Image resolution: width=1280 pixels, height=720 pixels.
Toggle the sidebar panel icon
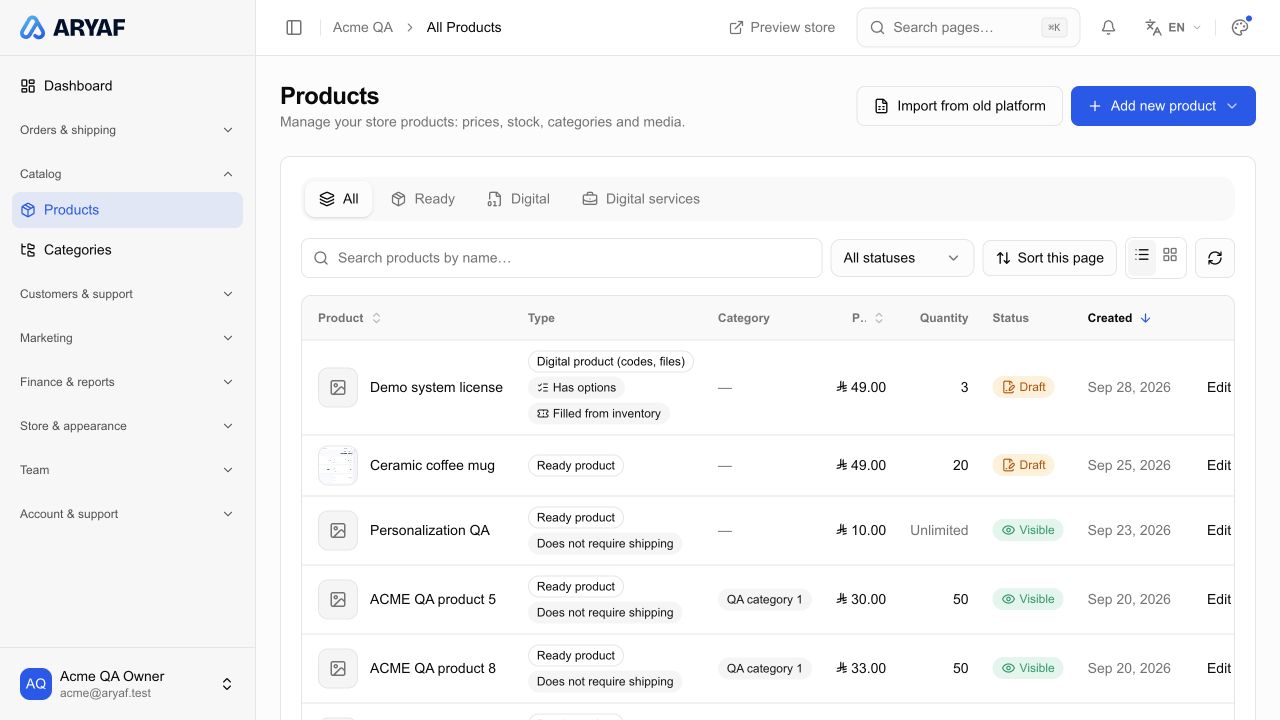pyautogui.click(x=294, y=28)
